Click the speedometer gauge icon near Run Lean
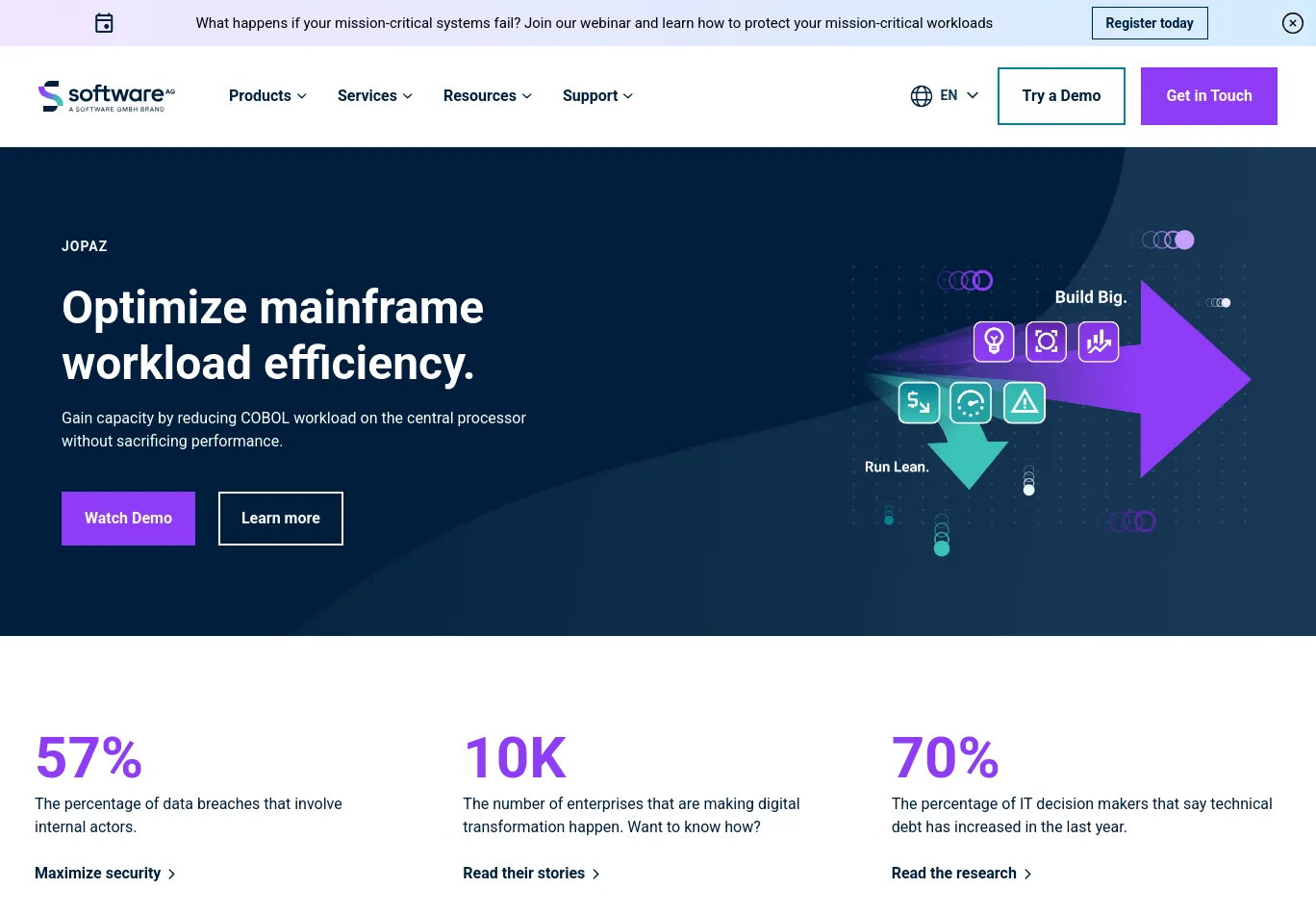The height and width of the screenshot is (914, 1316). coord(971,402)
